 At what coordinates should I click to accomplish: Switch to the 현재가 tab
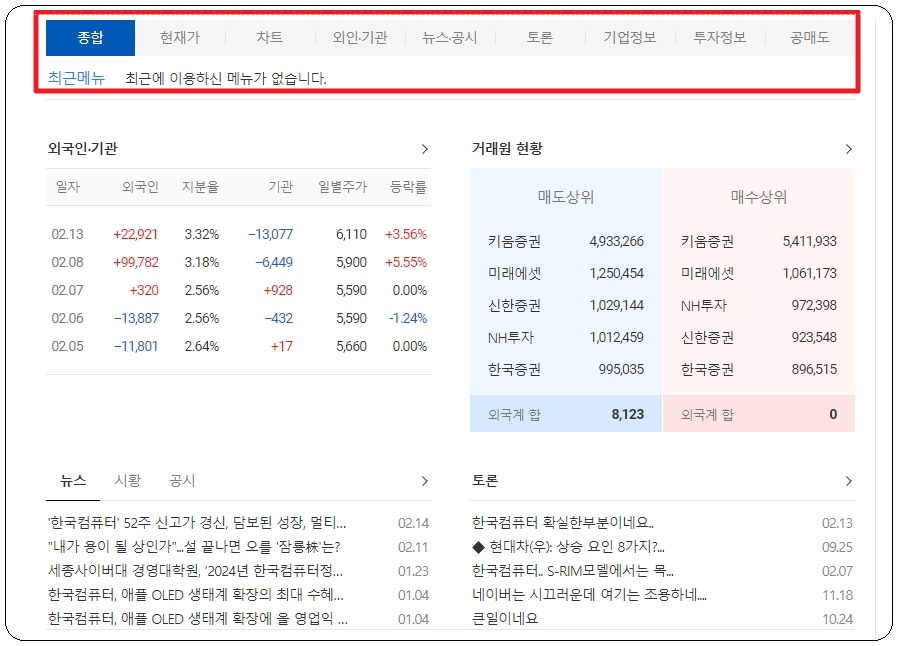(180, 38)
